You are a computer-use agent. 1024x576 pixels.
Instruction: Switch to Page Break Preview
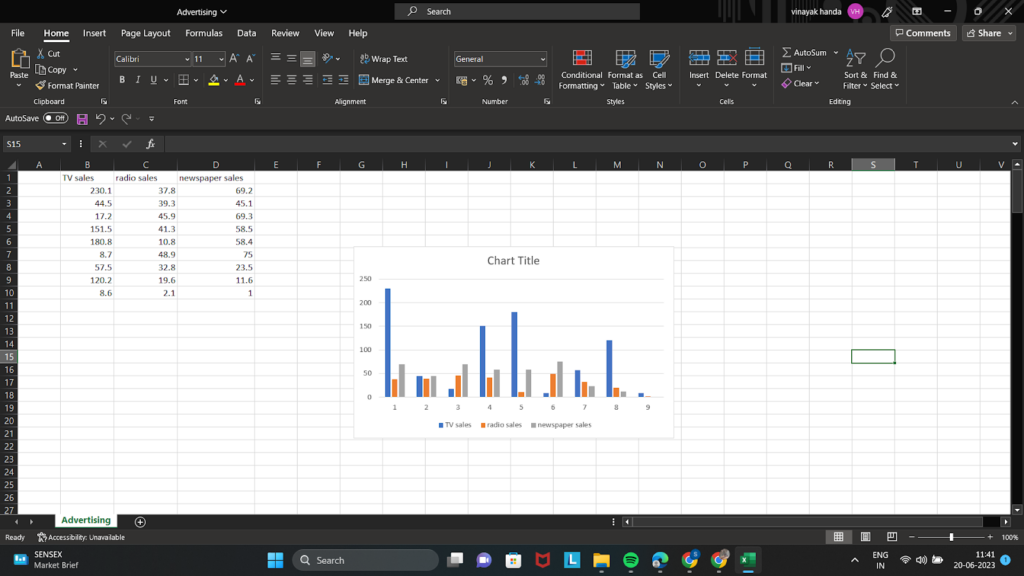point(892,537)
